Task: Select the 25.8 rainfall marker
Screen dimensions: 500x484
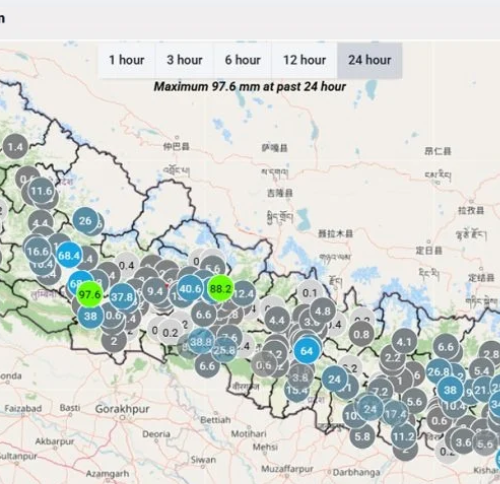Action: tap(224, 350)
